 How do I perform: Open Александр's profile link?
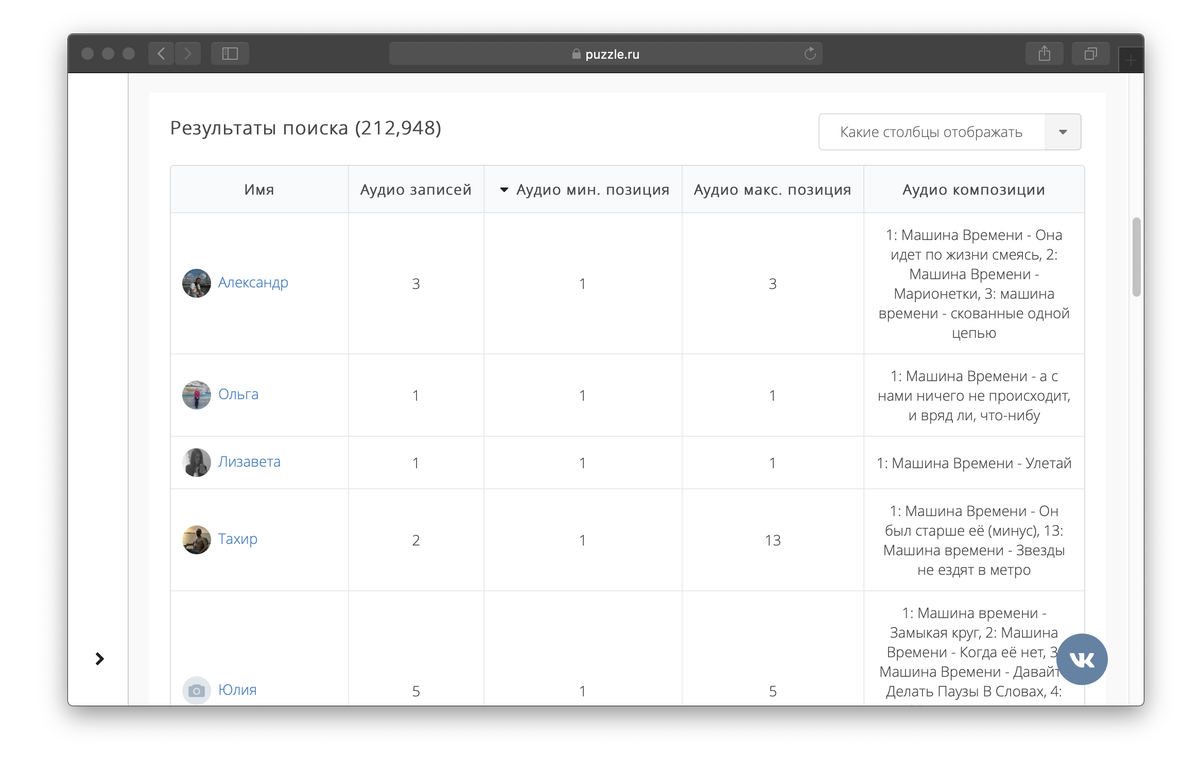[x=253, y=283]
